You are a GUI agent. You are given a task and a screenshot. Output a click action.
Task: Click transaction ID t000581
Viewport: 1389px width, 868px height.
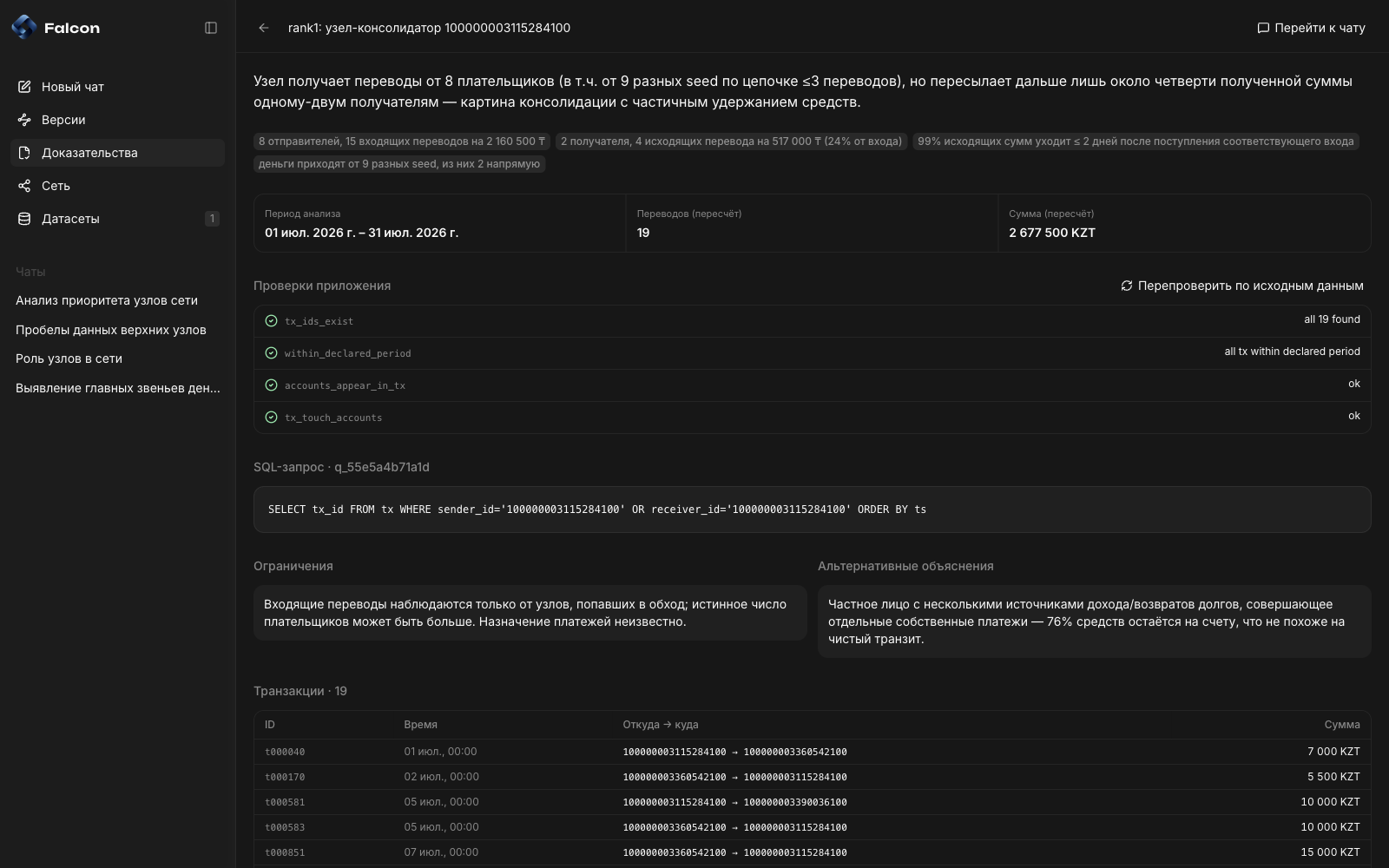(285, 802)
